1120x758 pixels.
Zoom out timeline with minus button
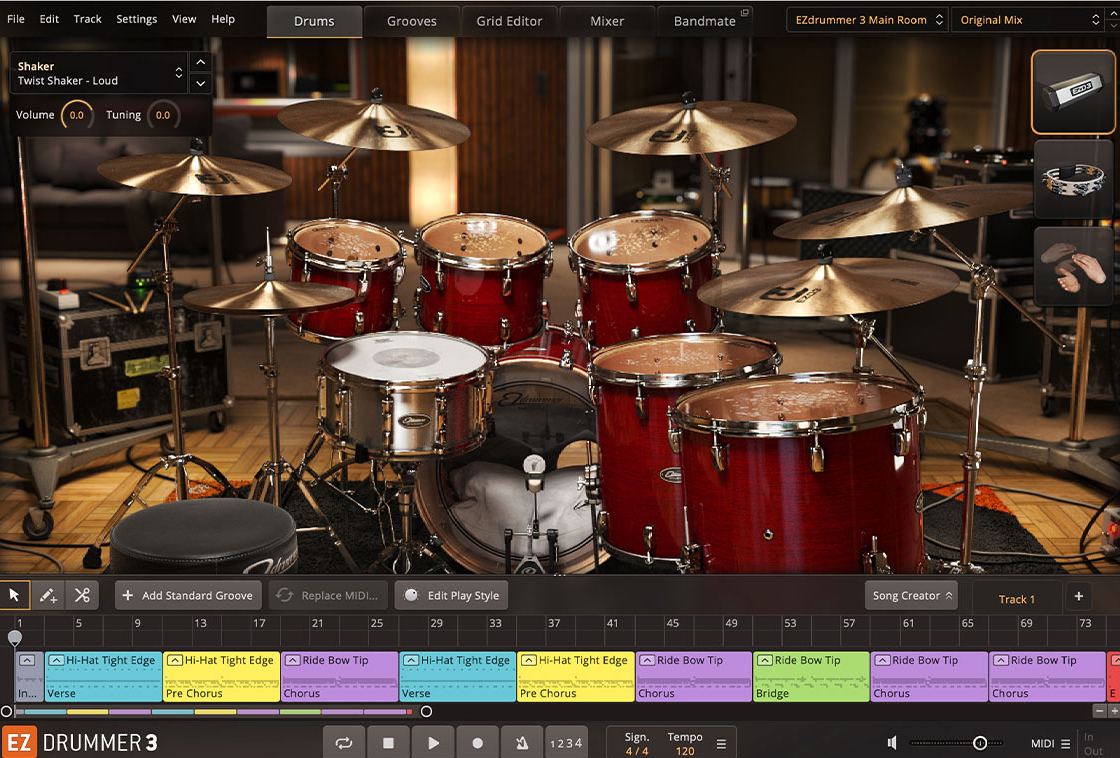(x=1100, y=711)
